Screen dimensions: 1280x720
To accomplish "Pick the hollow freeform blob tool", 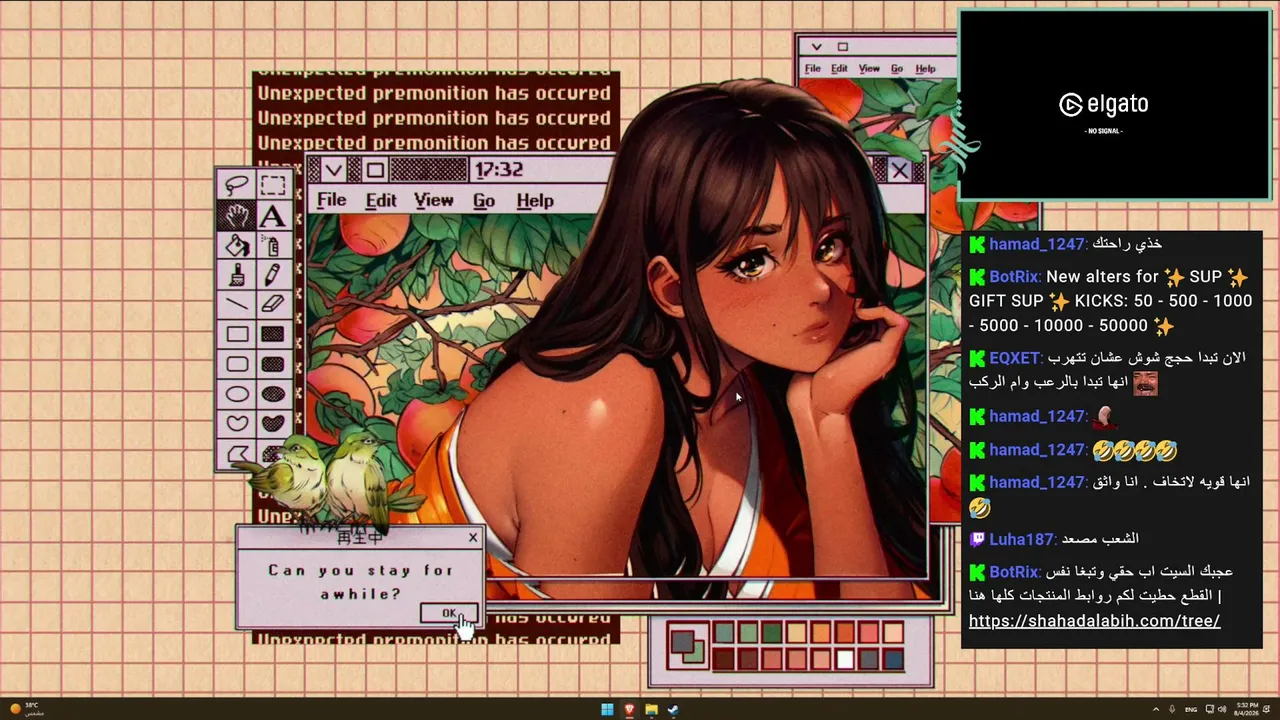I will click(x=237, y=424).
